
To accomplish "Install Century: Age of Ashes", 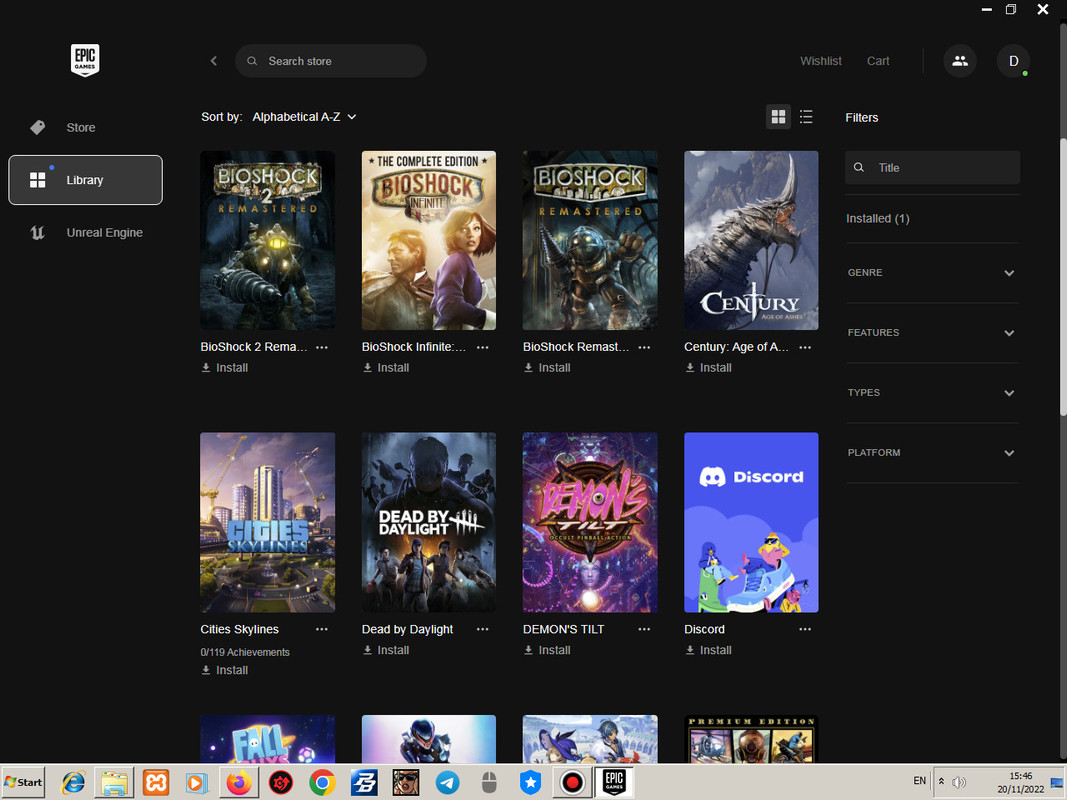I will click(708, 368).
